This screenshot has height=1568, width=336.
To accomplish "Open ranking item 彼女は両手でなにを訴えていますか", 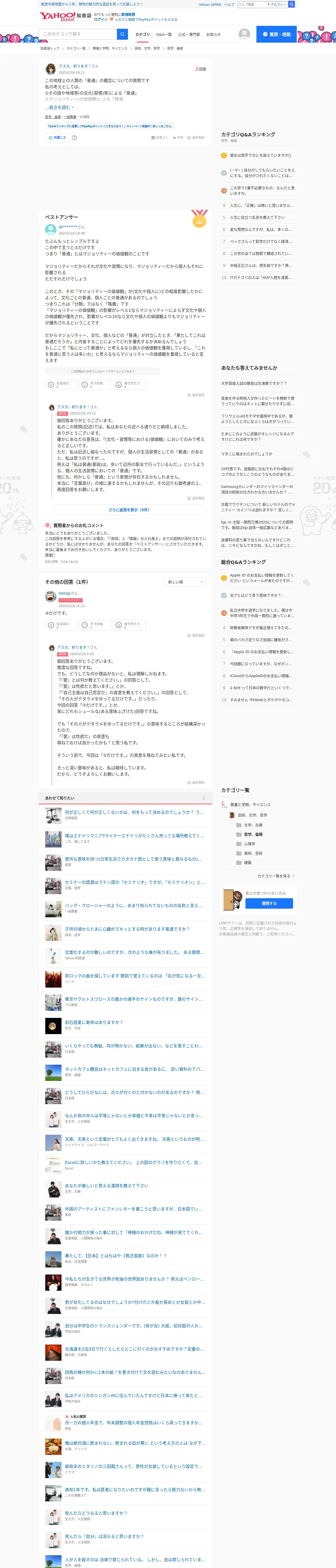I will pyautogui.click(x=260, y=155).
